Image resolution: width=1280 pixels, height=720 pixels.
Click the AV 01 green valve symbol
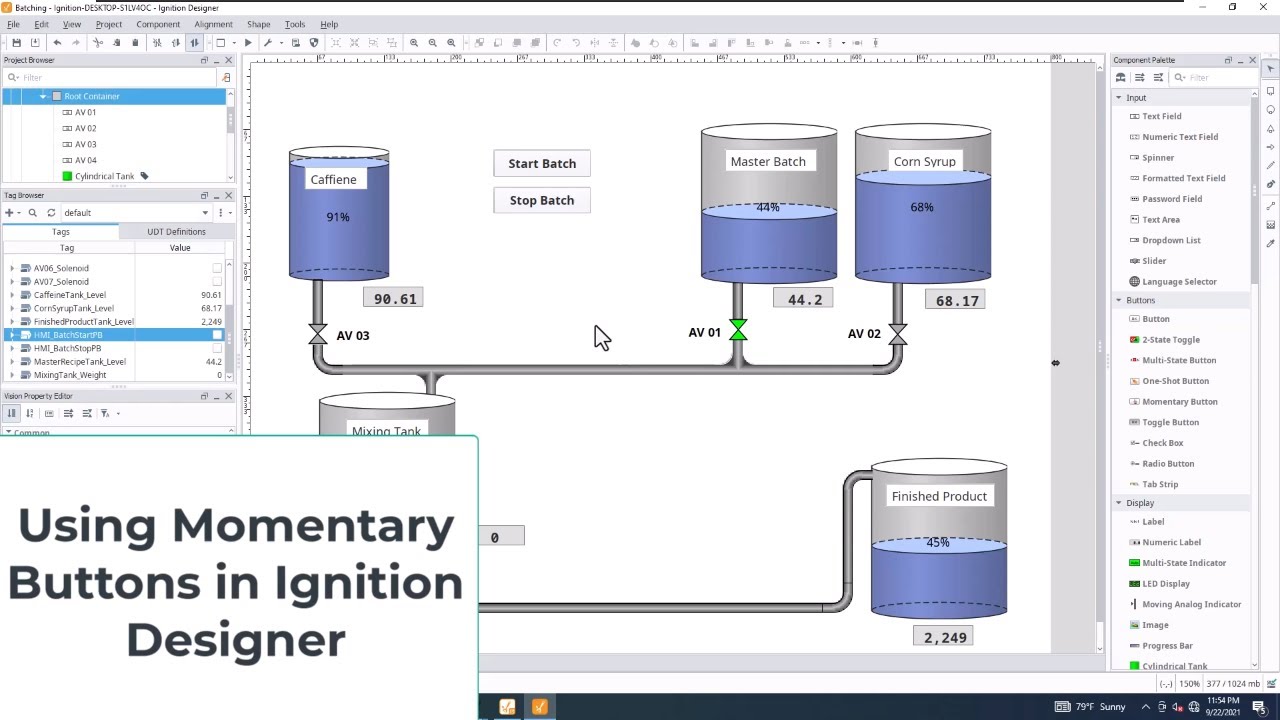coord(738,330)
